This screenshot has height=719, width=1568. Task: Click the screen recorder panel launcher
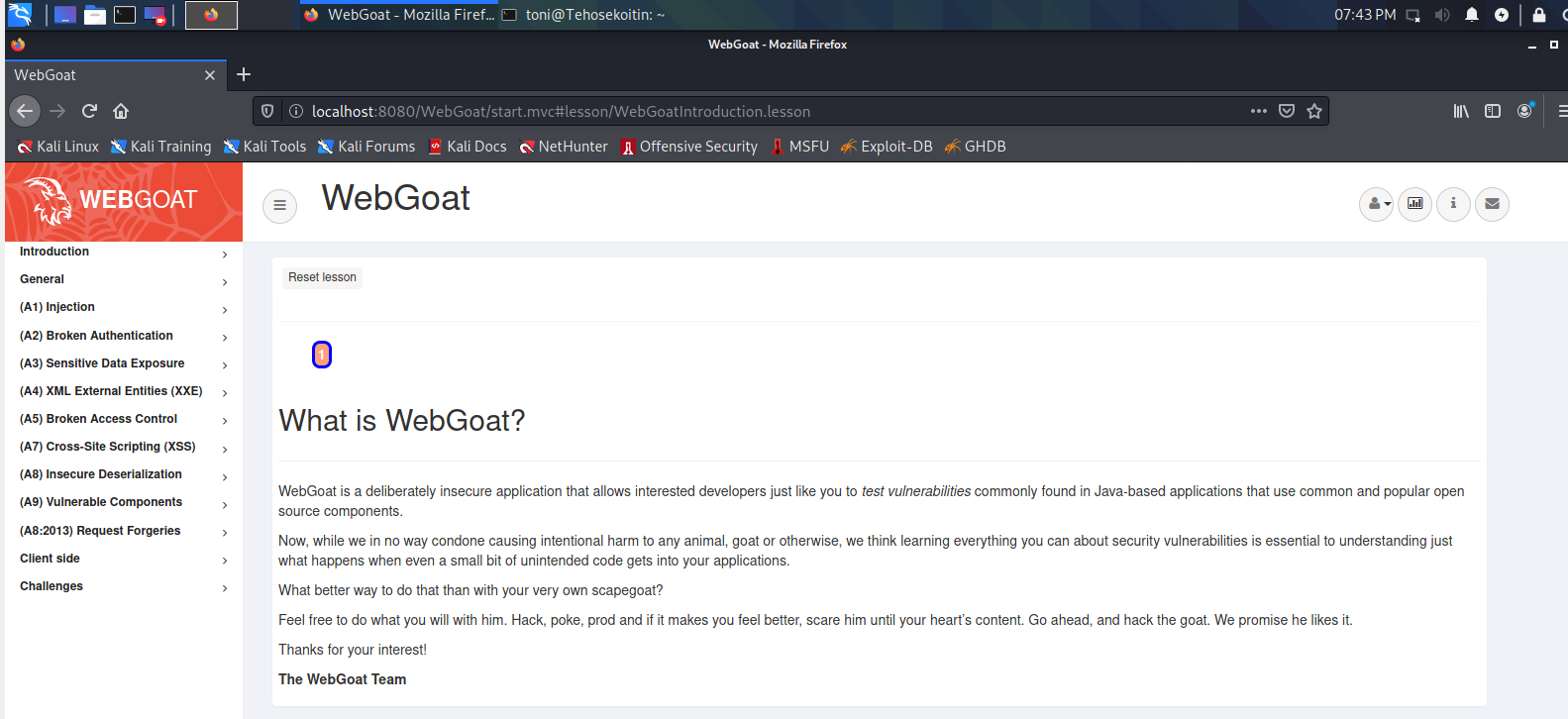point(155,15)
